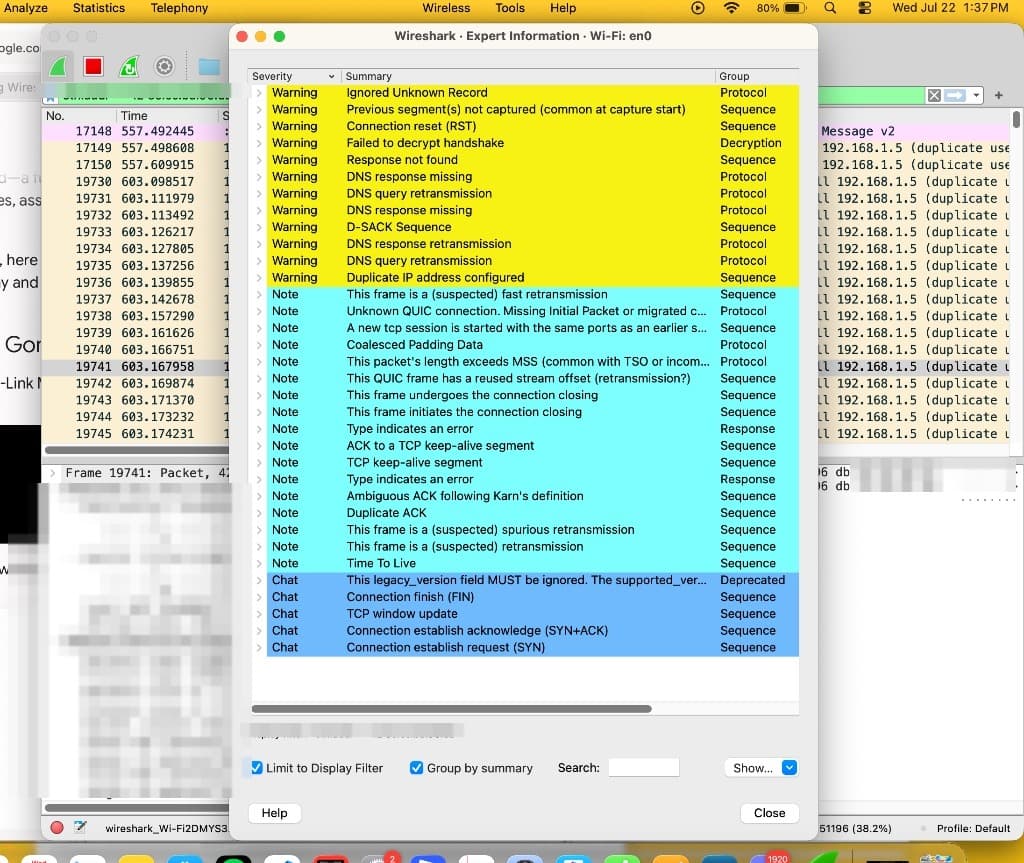The image size is (1024, 863).
Task: Click the Help button in dialog
Action: (274, 813)
